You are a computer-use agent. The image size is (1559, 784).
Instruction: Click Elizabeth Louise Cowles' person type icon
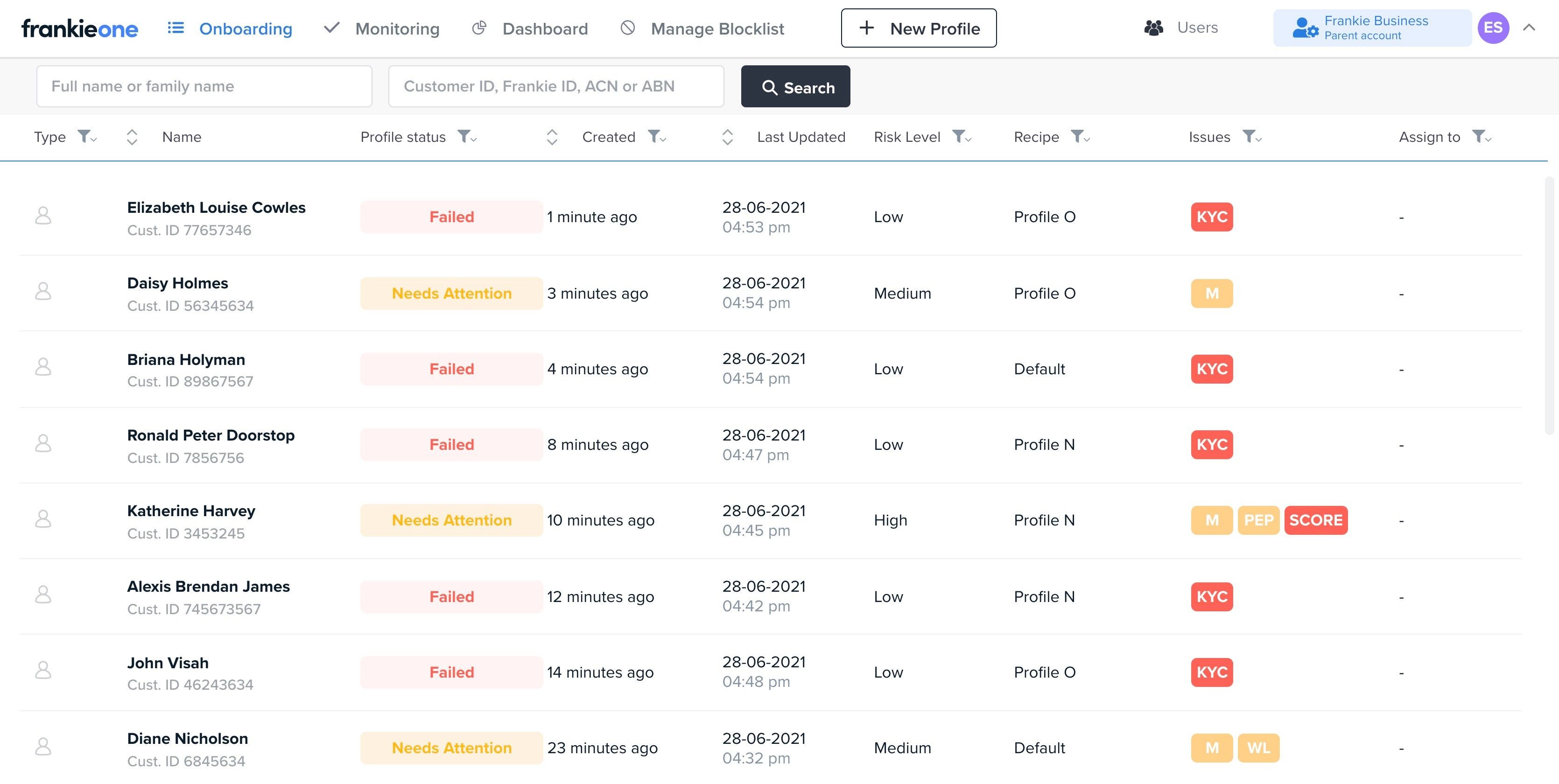[x=43, y=216]
